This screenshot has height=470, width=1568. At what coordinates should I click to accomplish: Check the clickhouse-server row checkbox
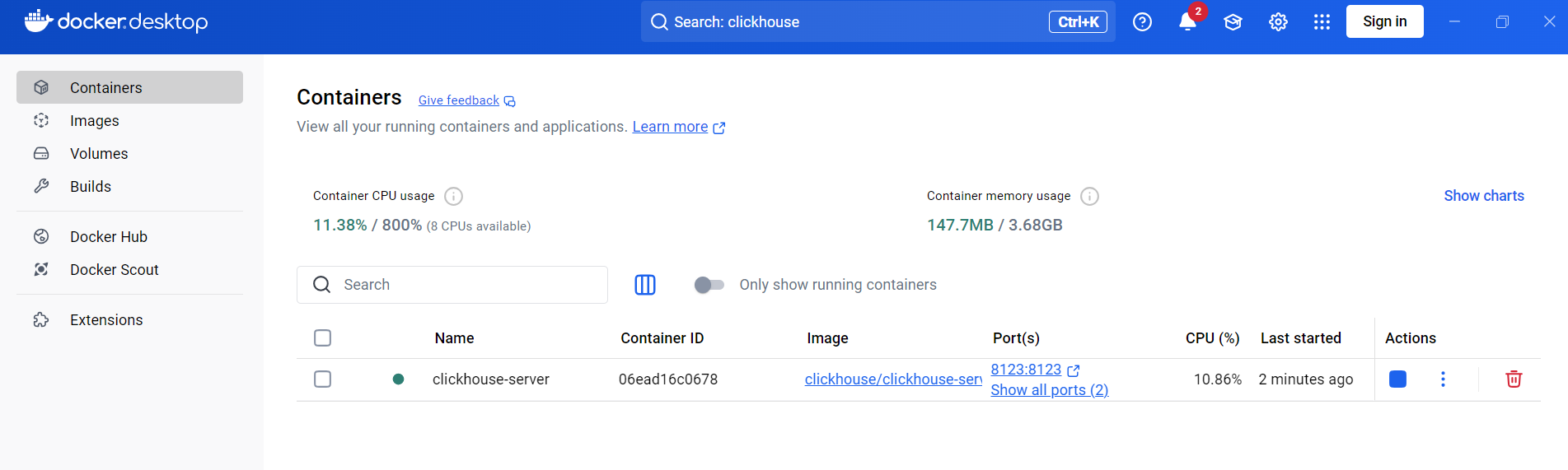(x=323, y=379)
